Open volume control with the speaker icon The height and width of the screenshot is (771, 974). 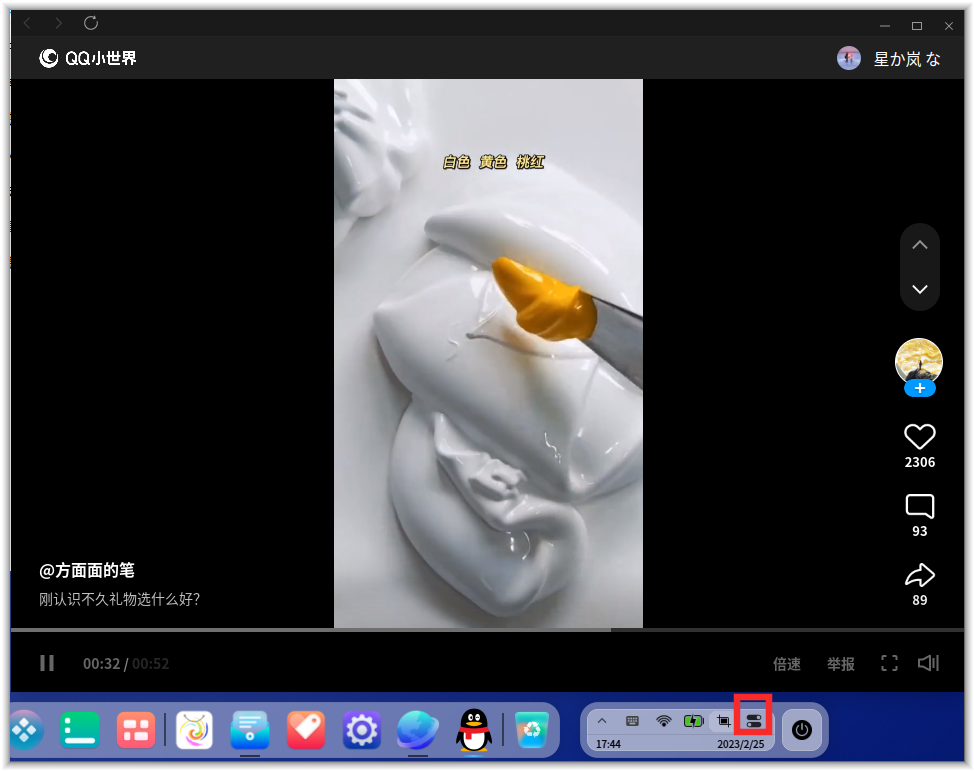click(928, 662)
